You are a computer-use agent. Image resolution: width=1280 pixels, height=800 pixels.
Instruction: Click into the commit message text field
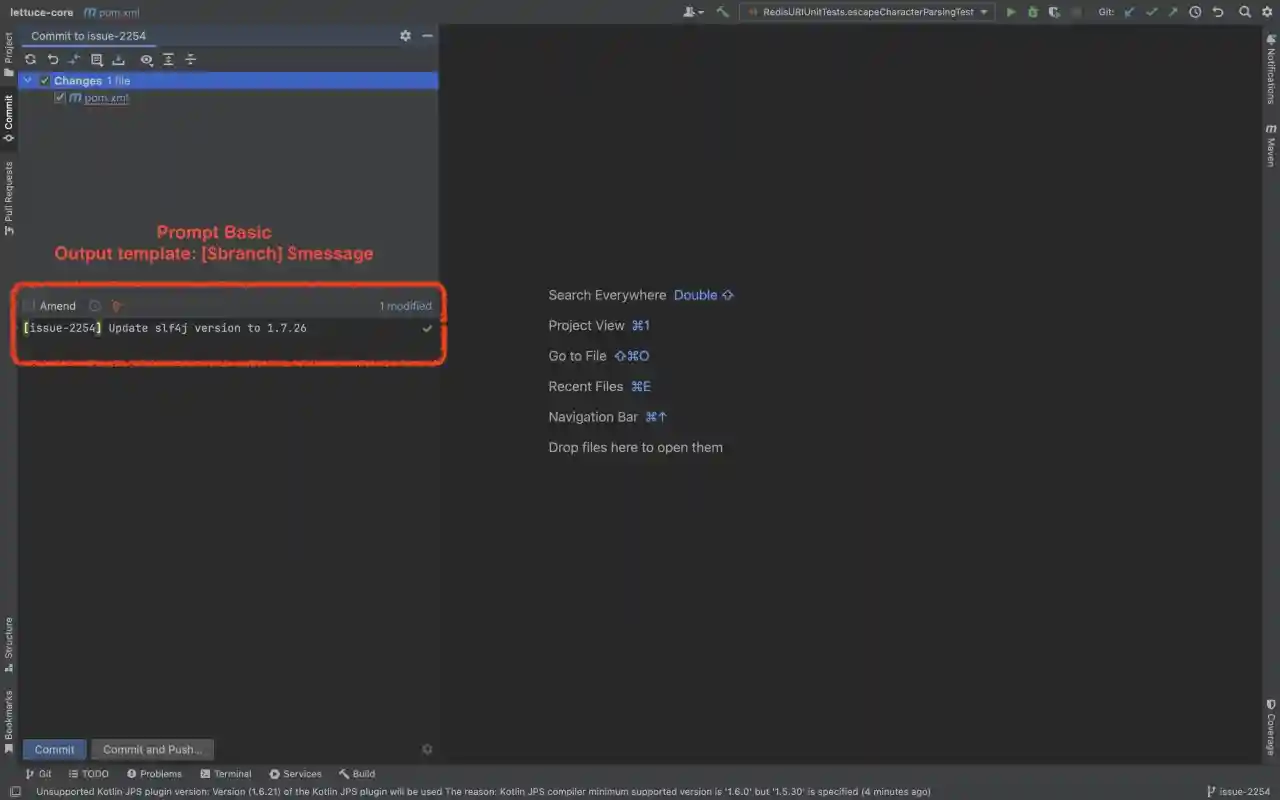[x=220, y=340]
